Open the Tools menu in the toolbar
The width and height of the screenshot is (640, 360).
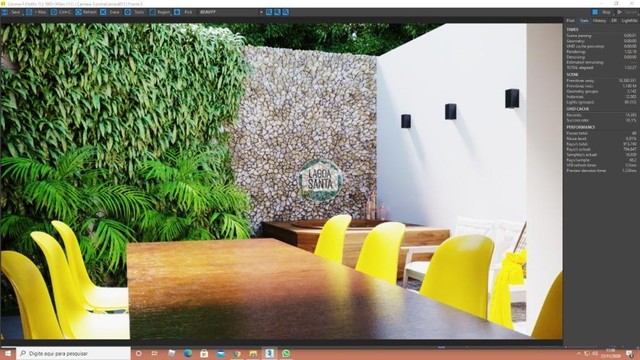[135, 12]
